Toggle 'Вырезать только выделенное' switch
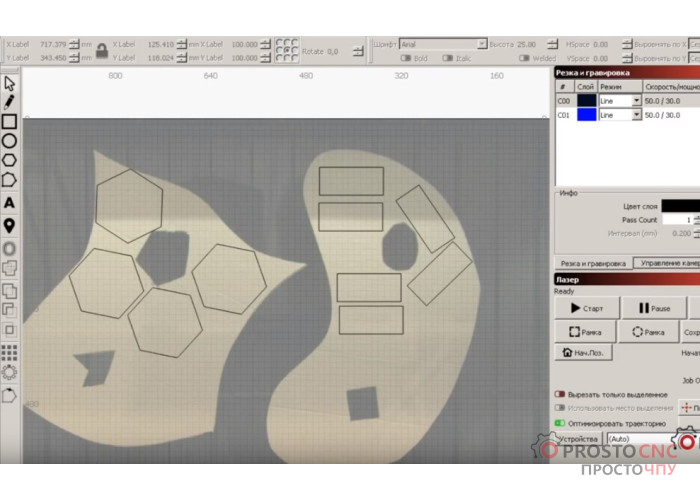 560,395
